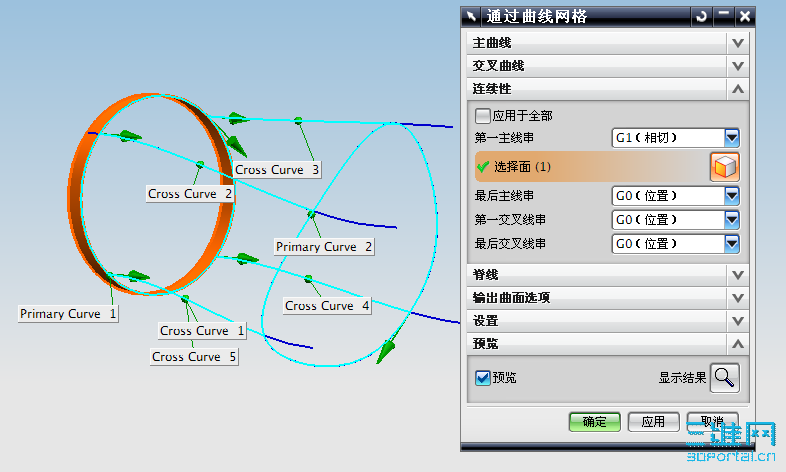Screen dimensions: 786x472
Task: Collapse the 连续性 section
Action: pos(608,89)
